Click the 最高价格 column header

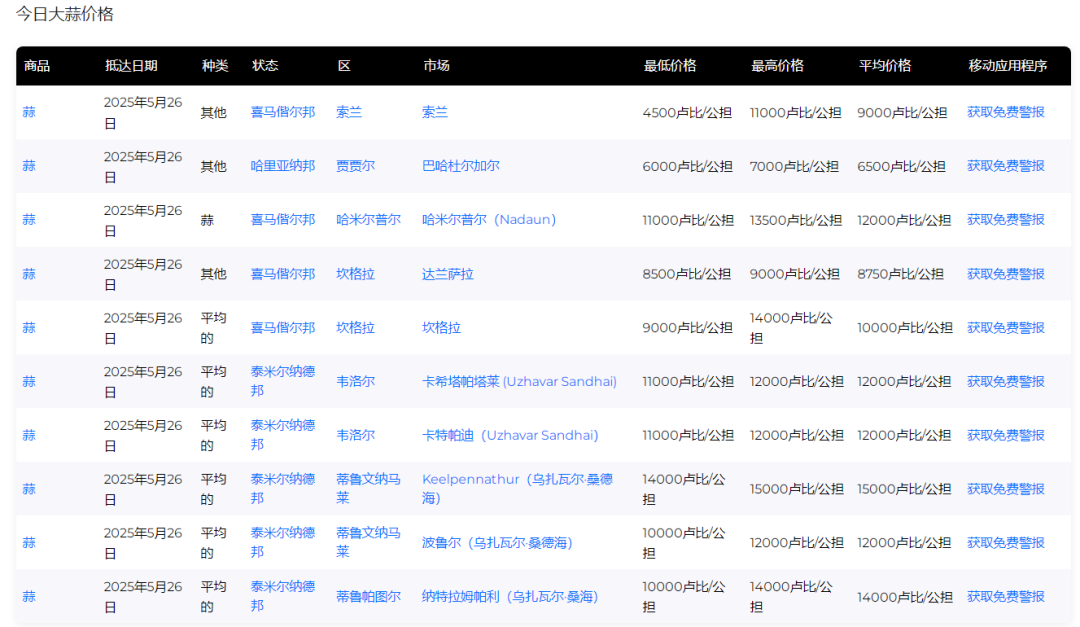click(x=777, y=66)
